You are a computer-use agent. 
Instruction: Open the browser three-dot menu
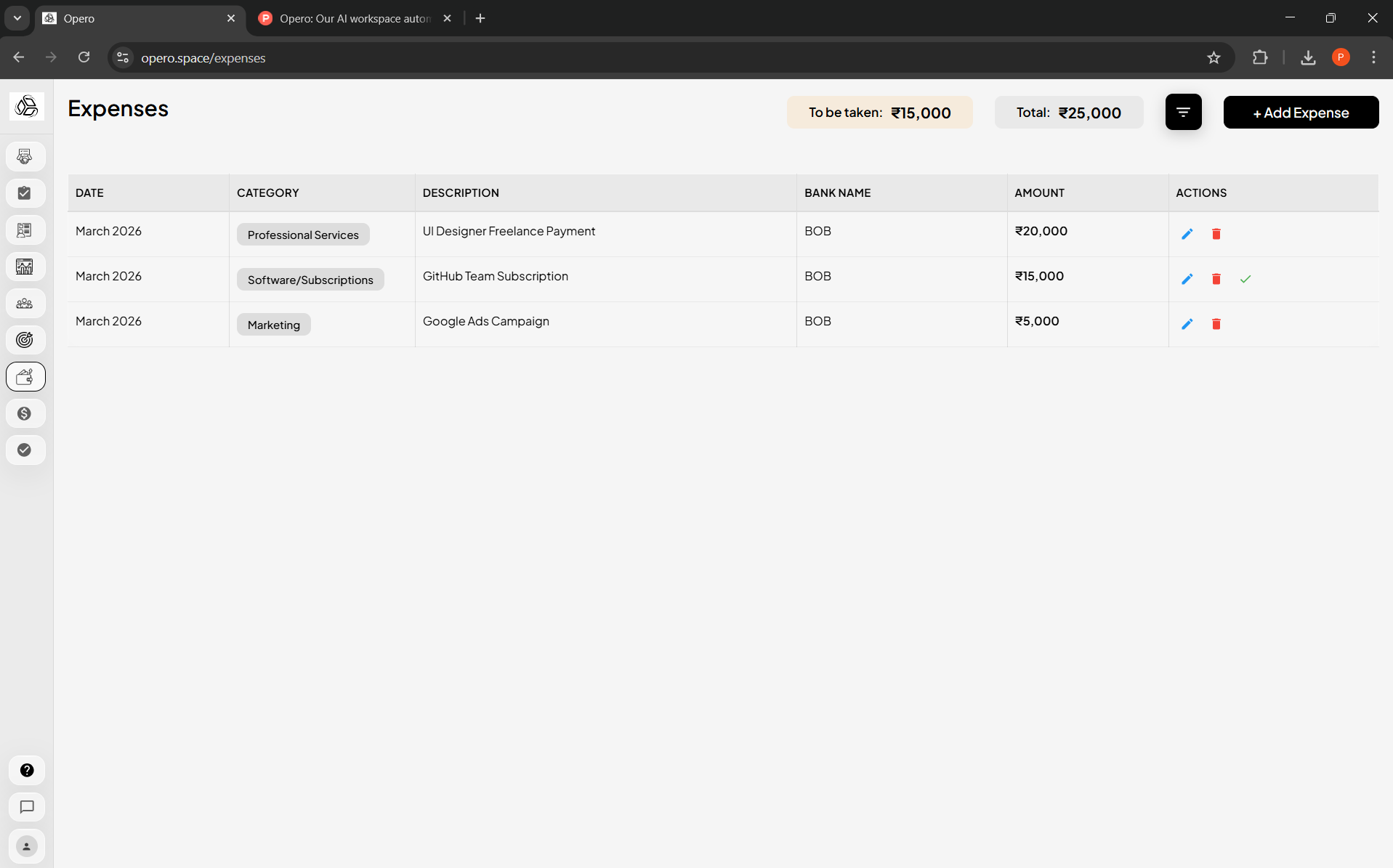pos(1373,57)
